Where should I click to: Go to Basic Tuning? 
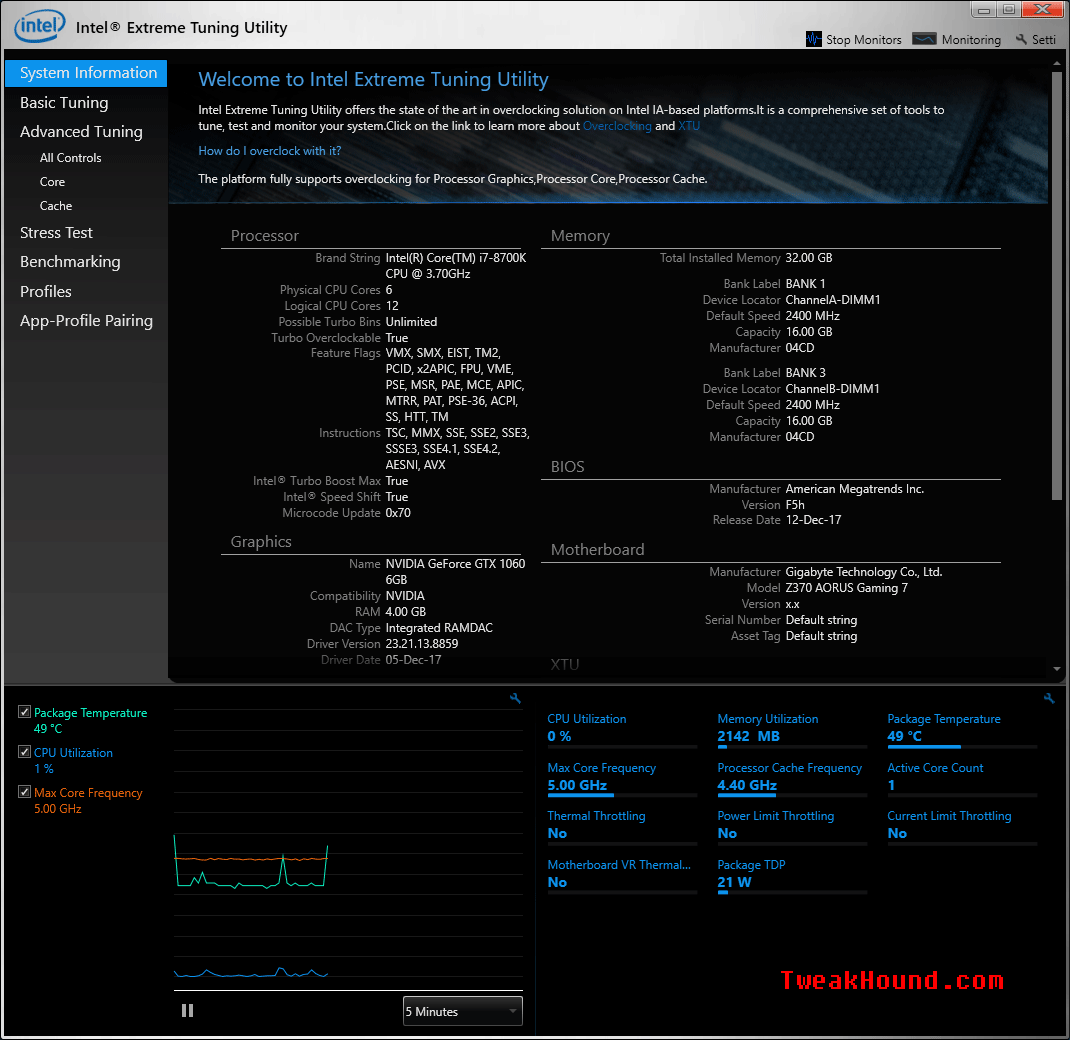(64, 102)
